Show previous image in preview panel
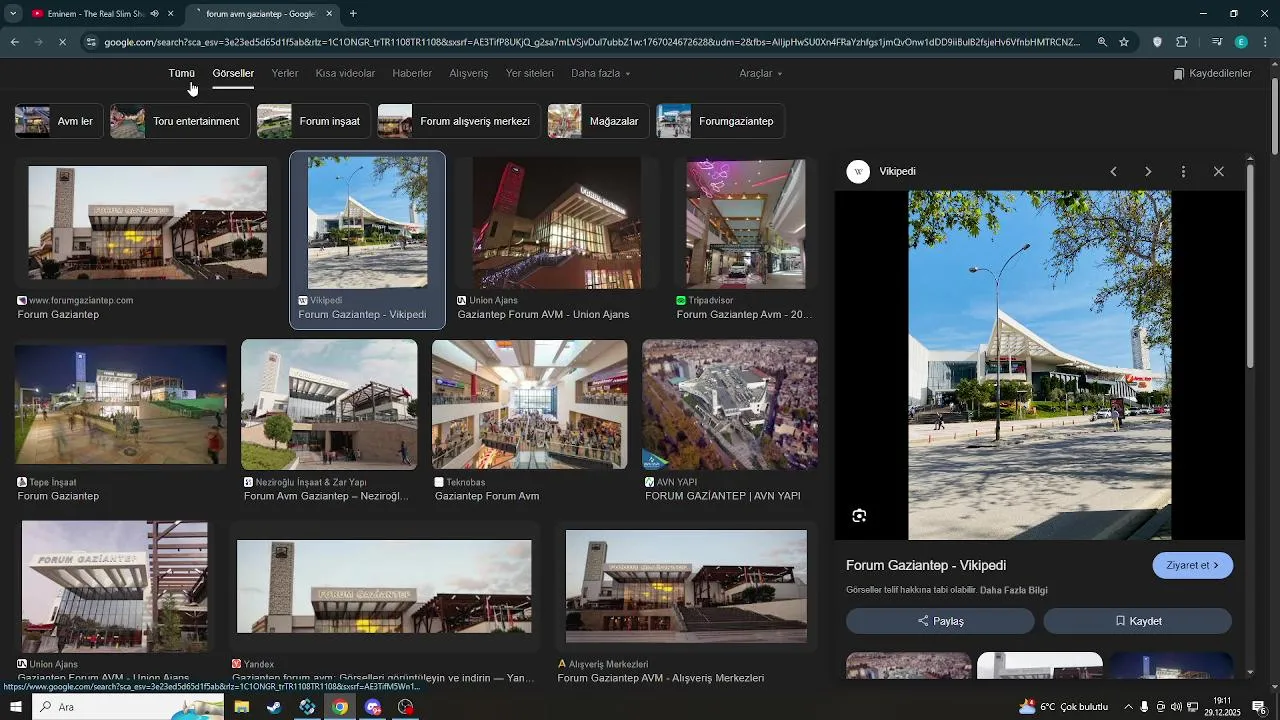This screenshot has width=1280, height=720. (x=1113, y=172)
